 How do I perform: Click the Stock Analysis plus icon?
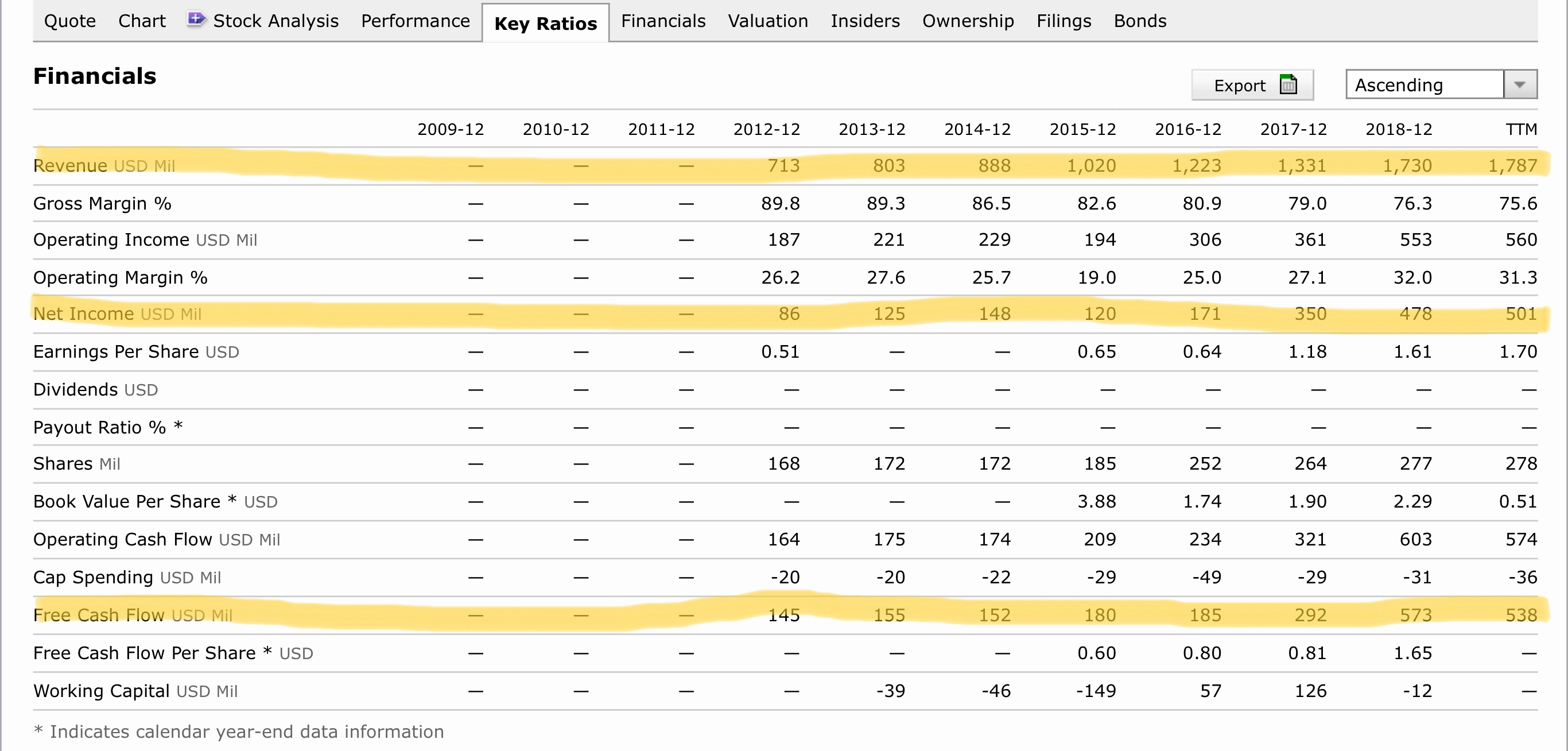pos(195,19)
